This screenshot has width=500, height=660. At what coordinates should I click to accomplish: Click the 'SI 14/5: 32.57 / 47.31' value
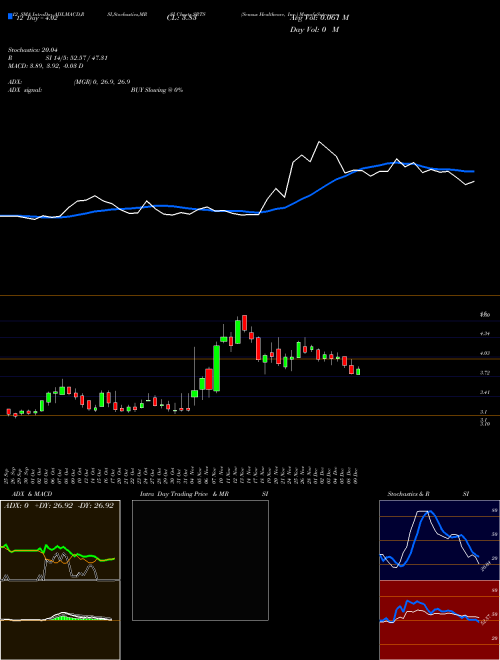(77, 58)
